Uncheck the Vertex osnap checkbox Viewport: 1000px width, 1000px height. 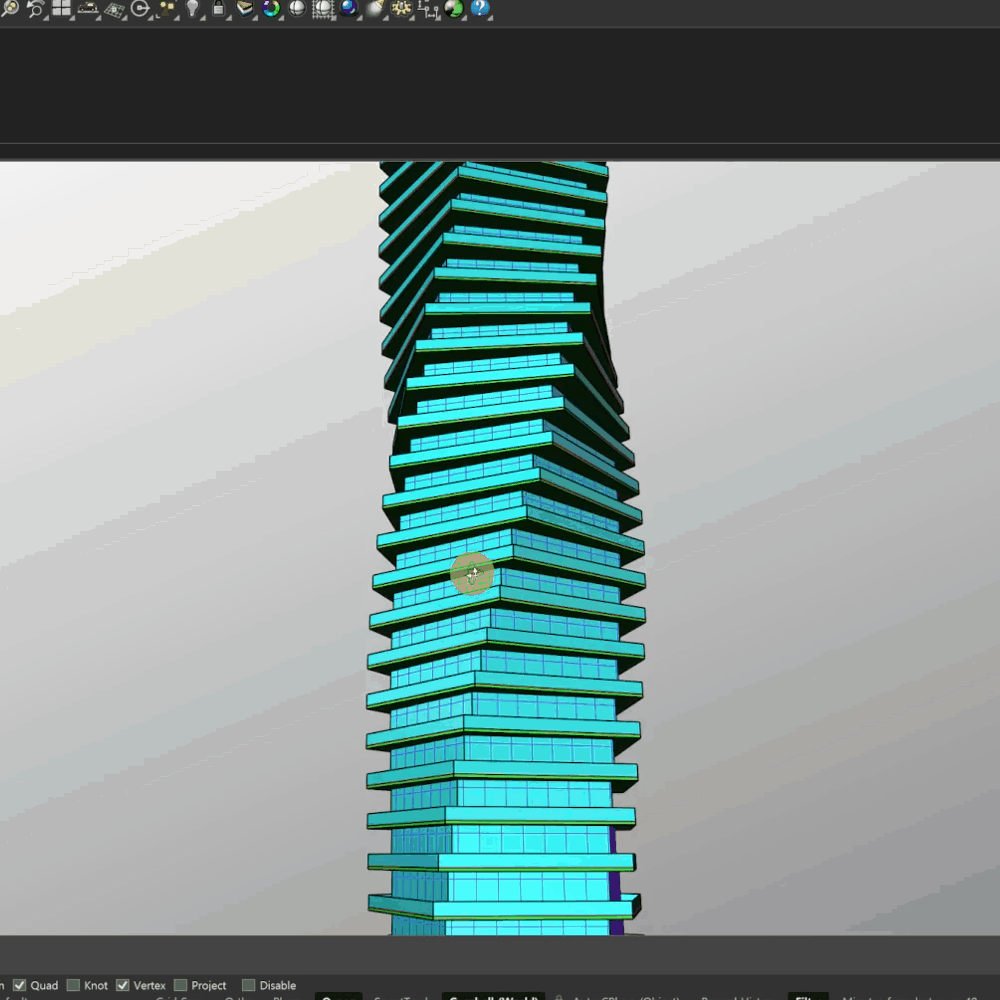[x=123, y=985]
